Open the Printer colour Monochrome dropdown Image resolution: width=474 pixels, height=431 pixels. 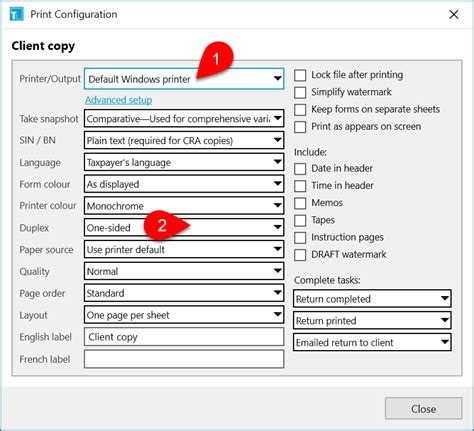click(x=184, y=206)
